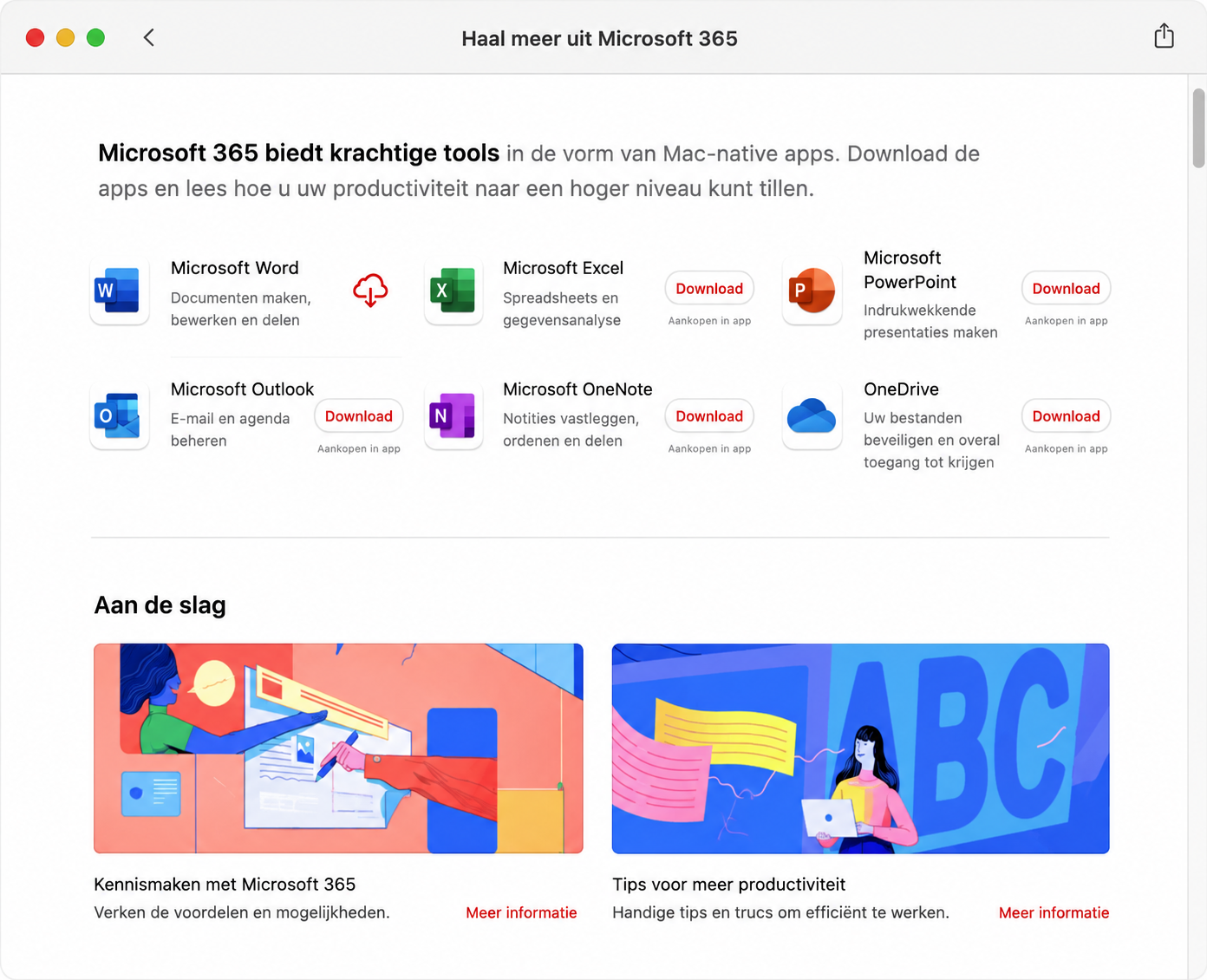
Task: Select the Microsoft OneNote title text
Action: [x=577, y=389]
